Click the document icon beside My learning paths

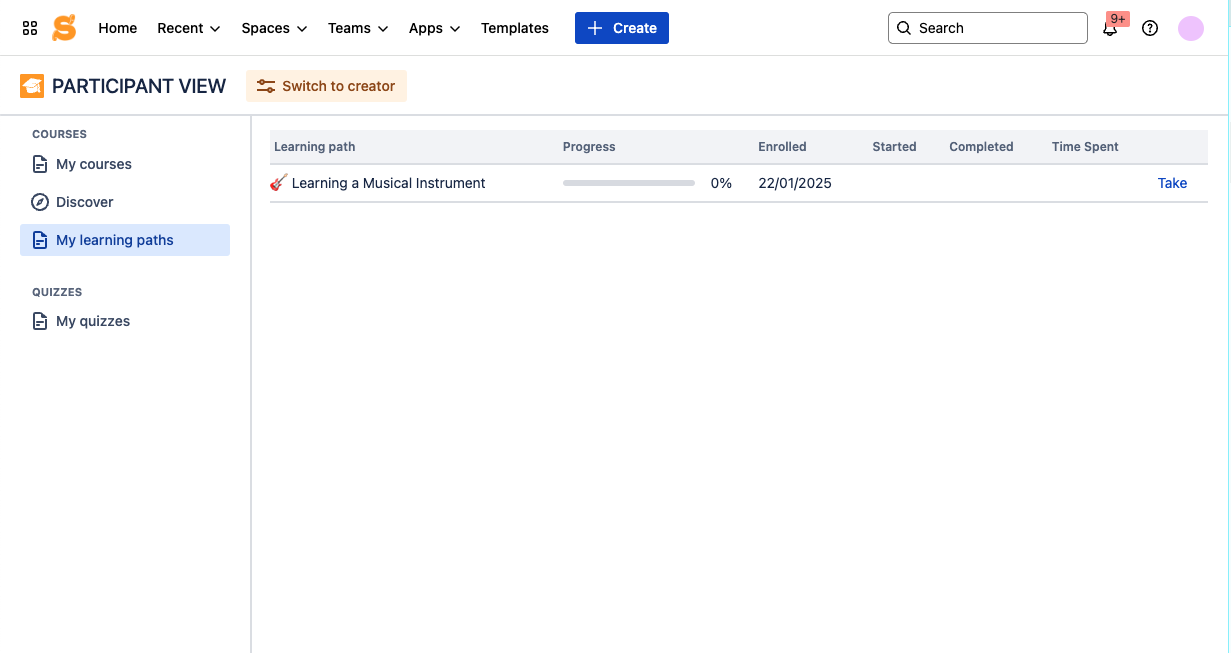pos(40,240)
